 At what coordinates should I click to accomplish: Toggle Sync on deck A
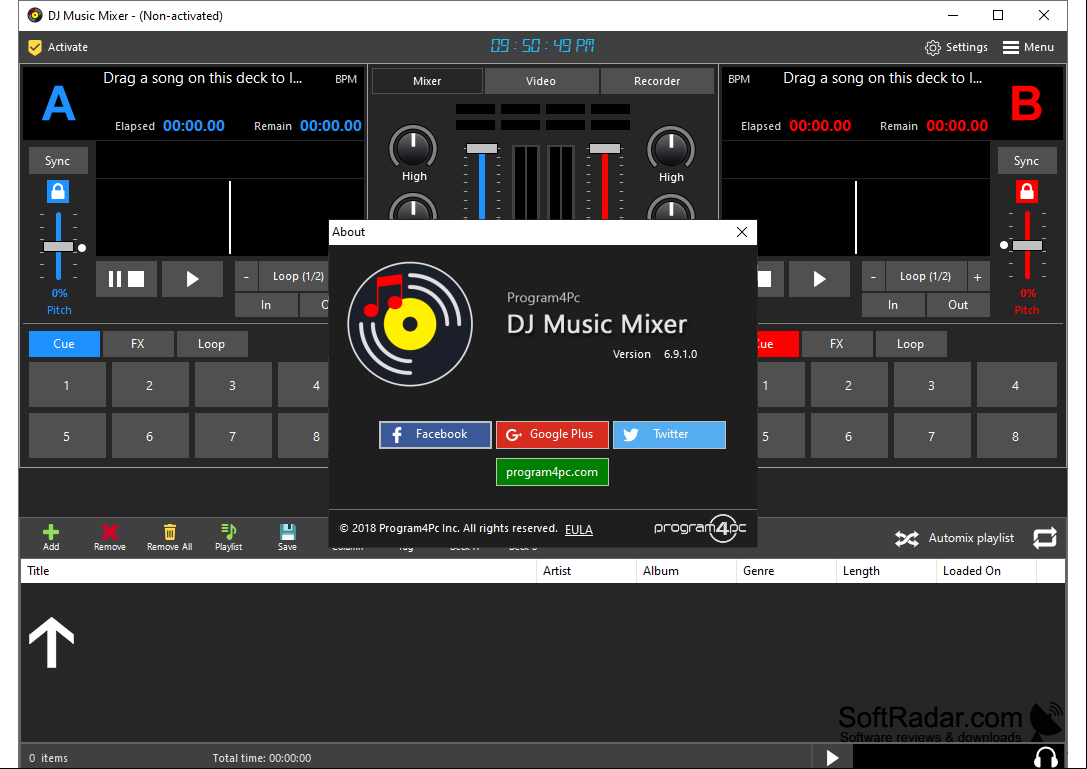click(58, 161)
